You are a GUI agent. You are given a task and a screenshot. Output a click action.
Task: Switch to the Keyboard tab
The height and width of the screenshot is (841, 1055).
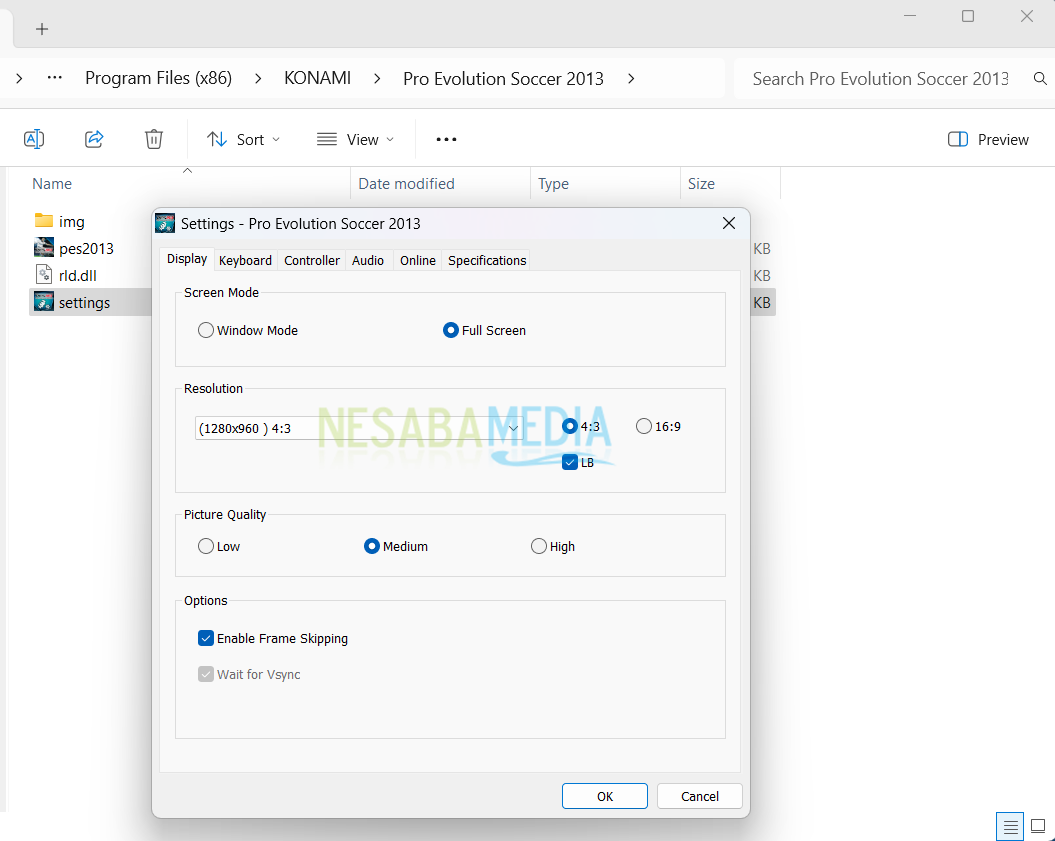pos(245,260)
